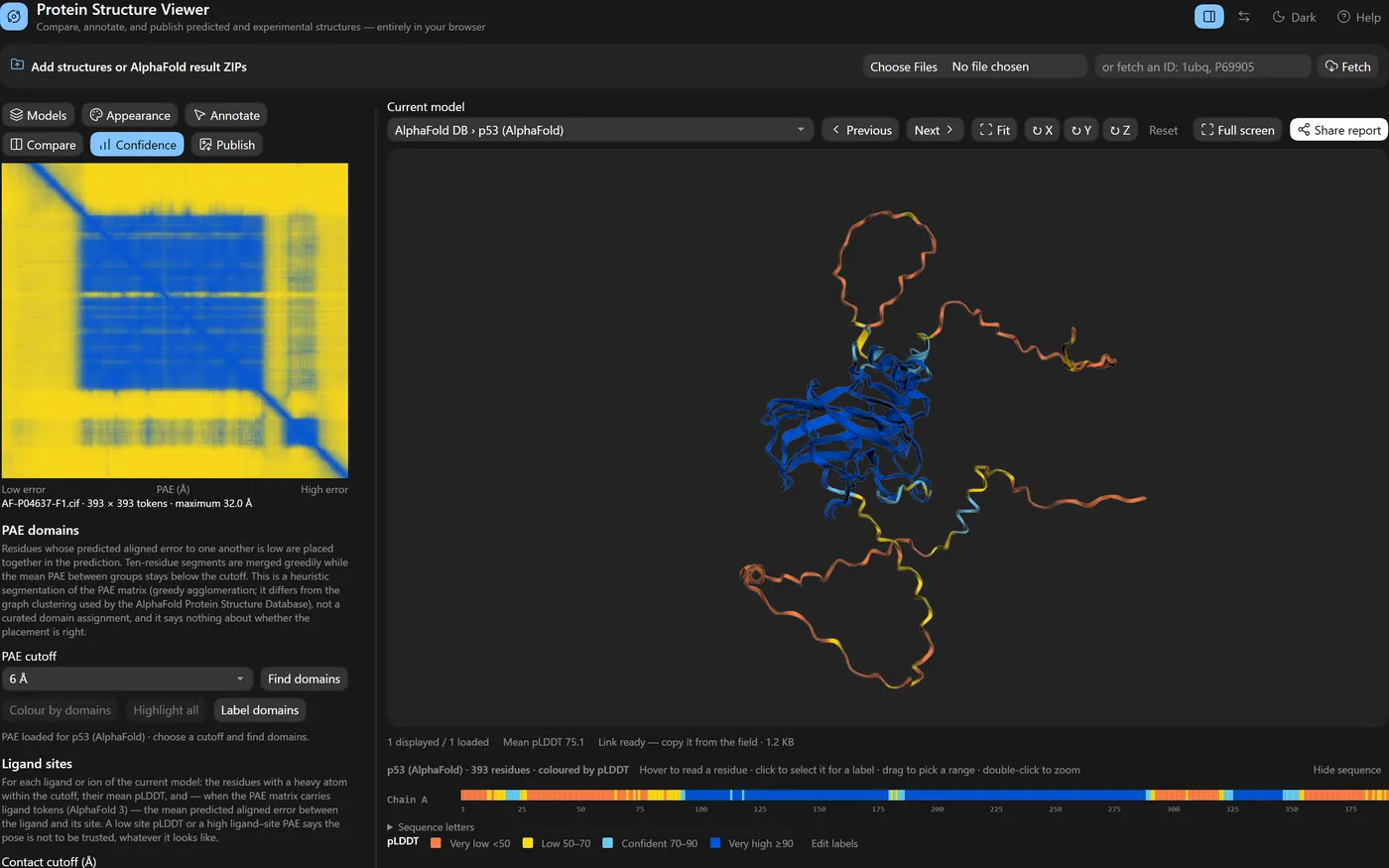Click the upload icon beside Add structures
This screenshot has height=868, width=1389.
click(17, 64)
